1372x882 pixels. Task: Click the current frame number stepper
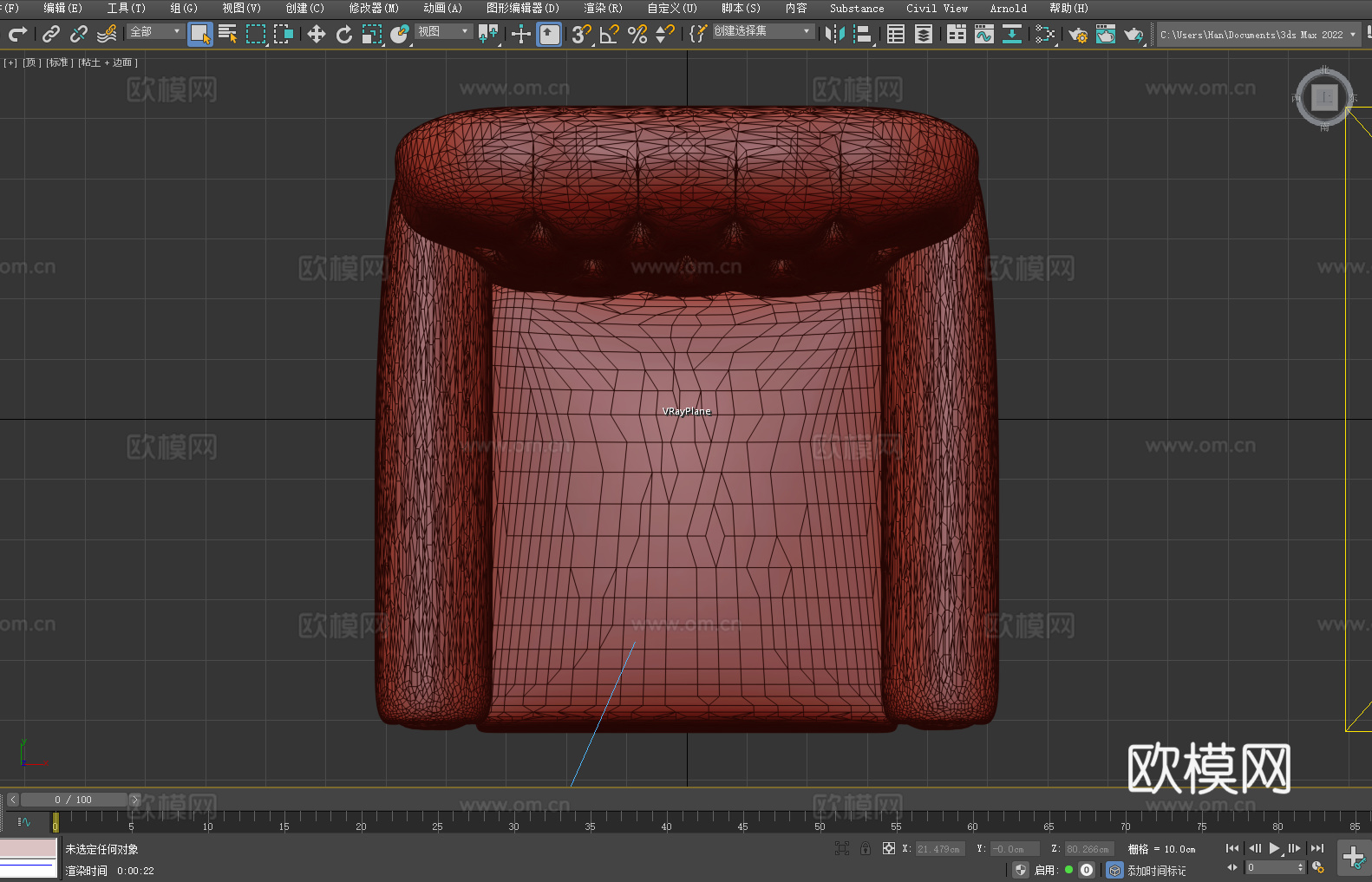coord(1300,867)
